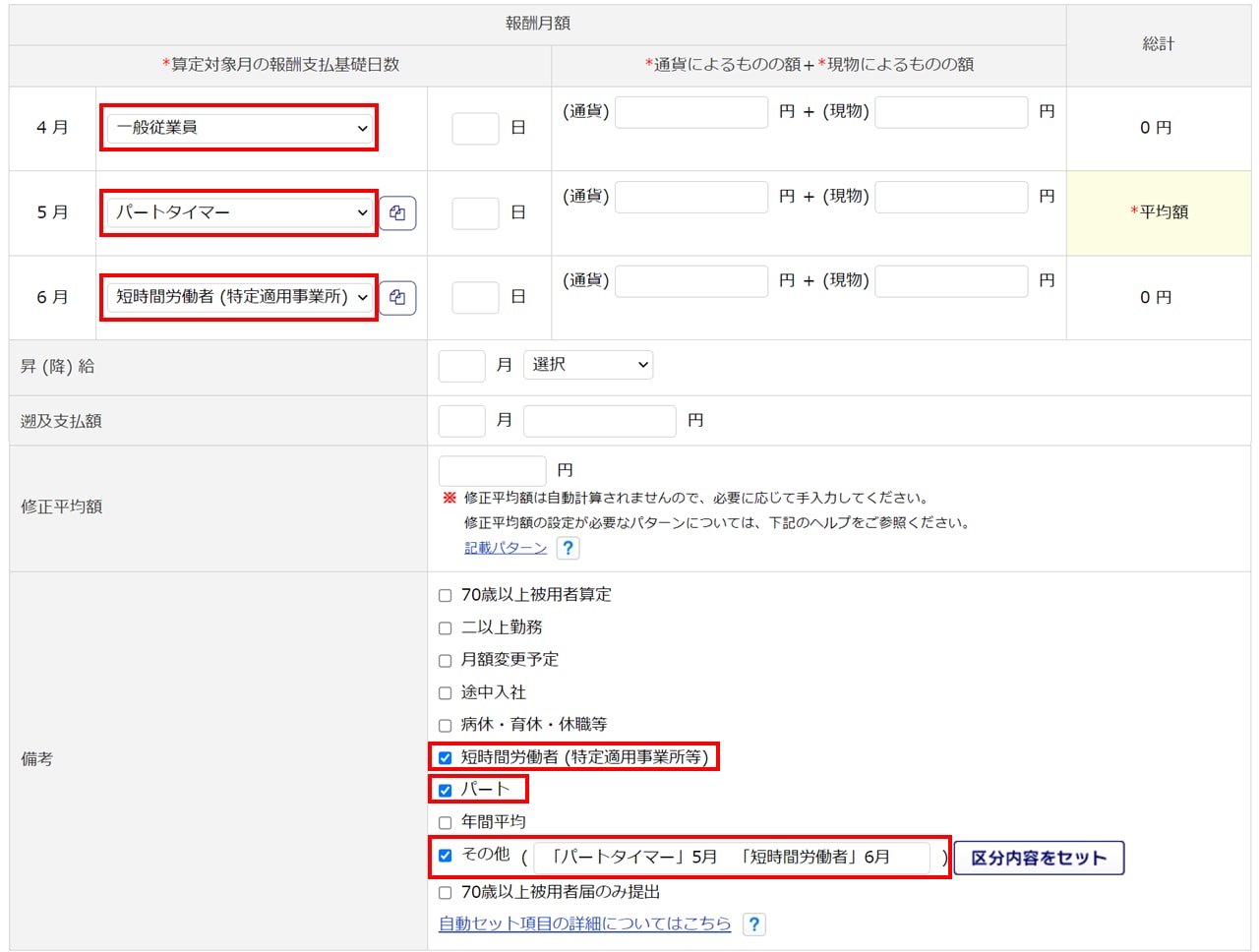
Task: Click the help icon next to 記載パターン
Action: click(568, 548)
